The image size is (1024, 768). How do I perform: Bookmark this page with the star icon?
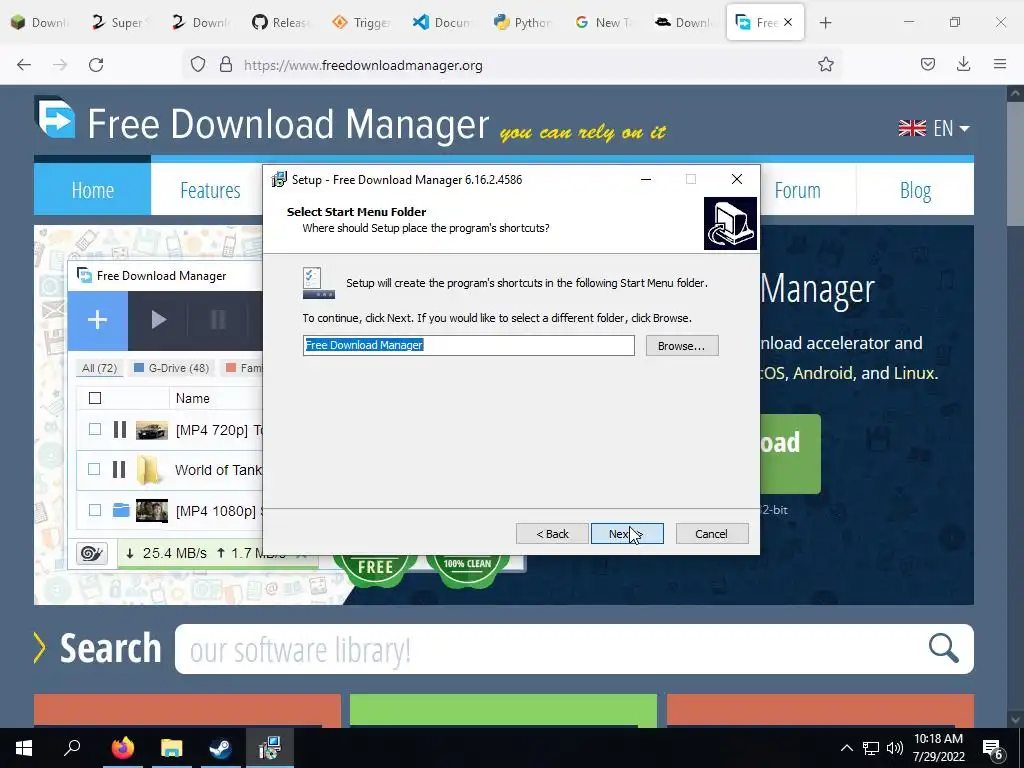(825, 65)
